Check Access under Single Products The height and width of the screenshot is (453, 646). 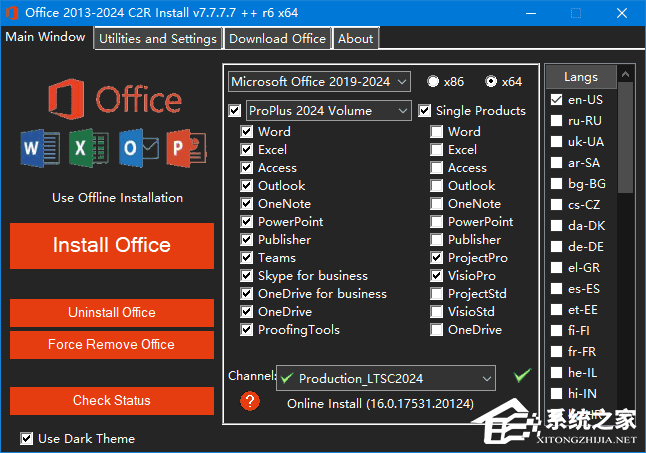[437, 168]
